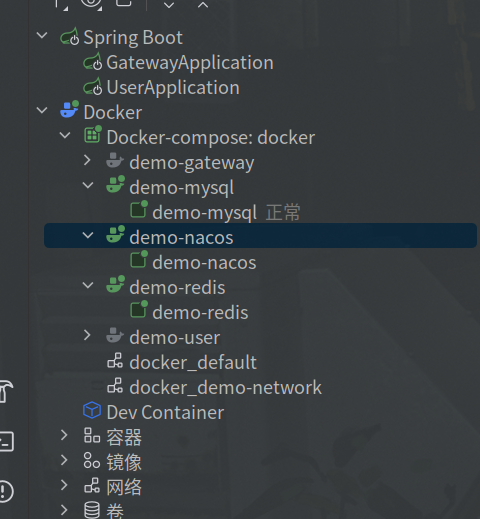Select the docker_default network label
480x519 pixels.
click(x=193, y=363)
